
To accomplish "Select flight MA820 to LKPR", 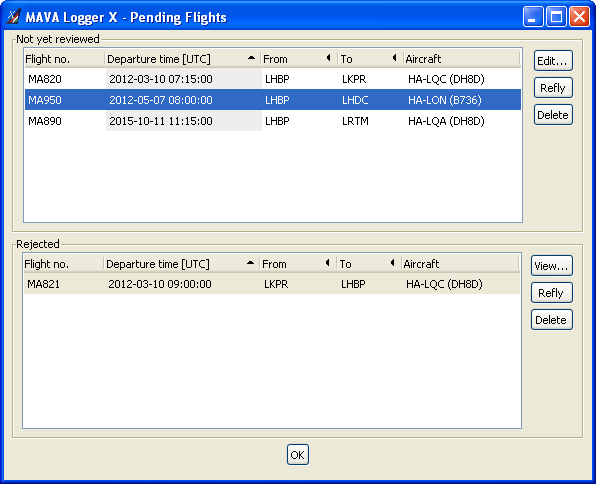I will pos(273,79).
